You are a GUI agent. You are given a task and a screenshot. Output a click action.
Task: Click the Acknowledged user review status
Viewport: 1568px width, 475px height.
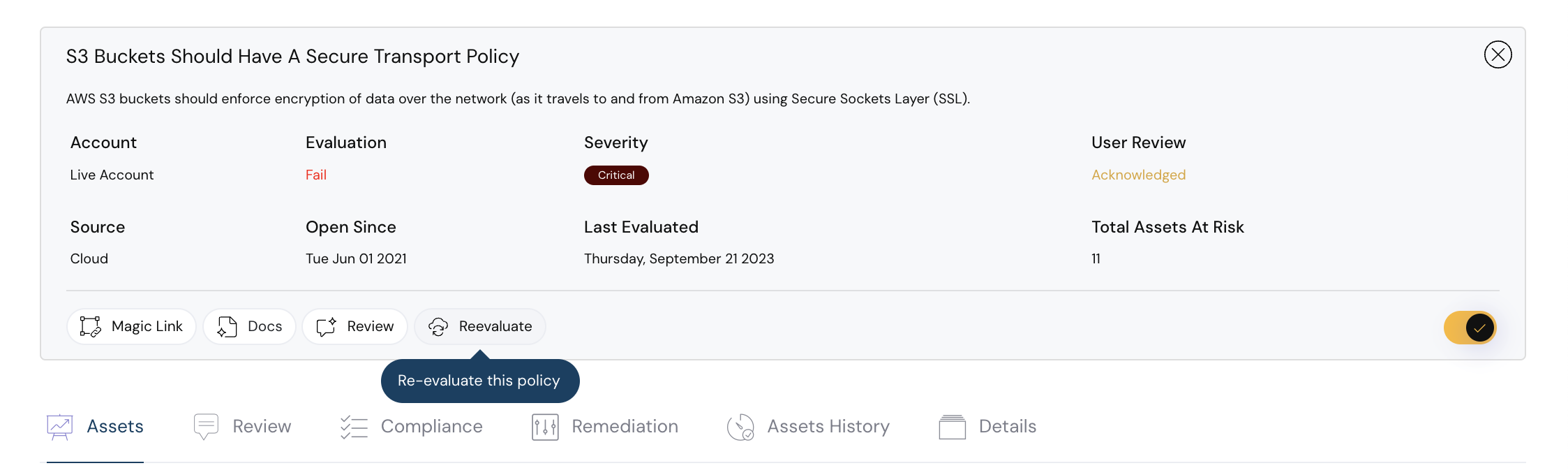1138,175
